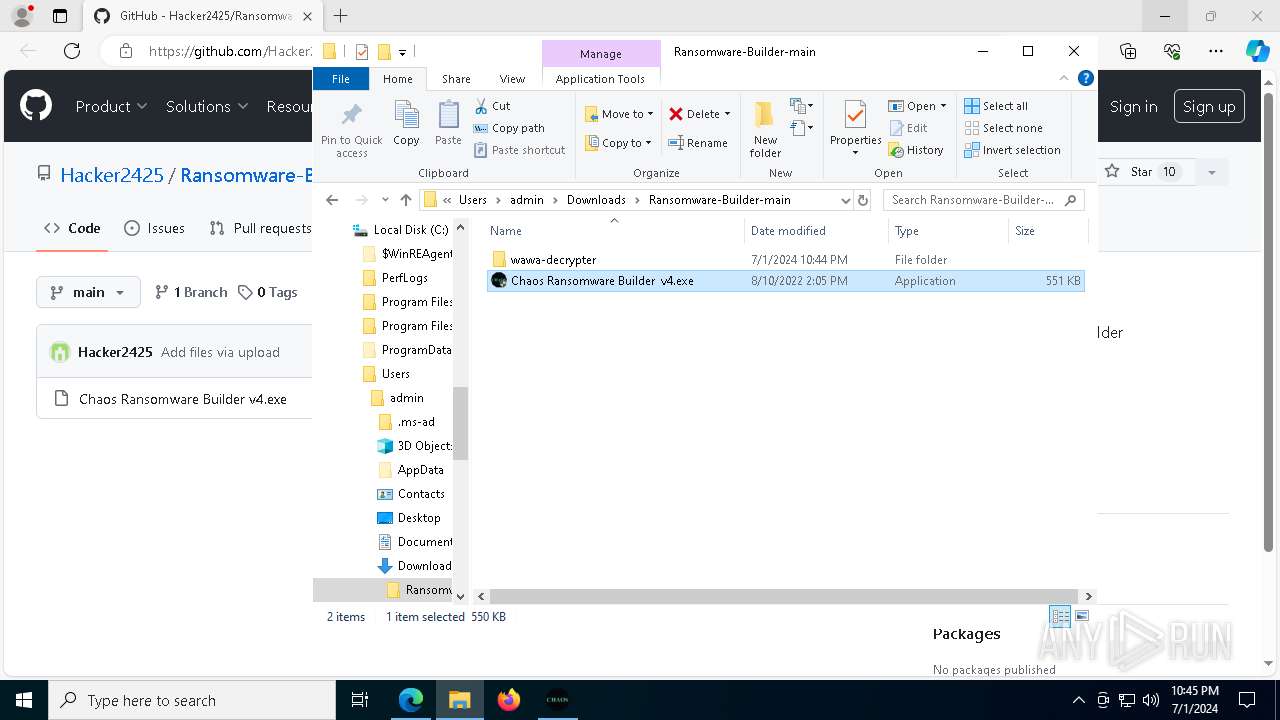Click the Manage contextual tab
This screenshot has height=720, width=1280.
601,54
